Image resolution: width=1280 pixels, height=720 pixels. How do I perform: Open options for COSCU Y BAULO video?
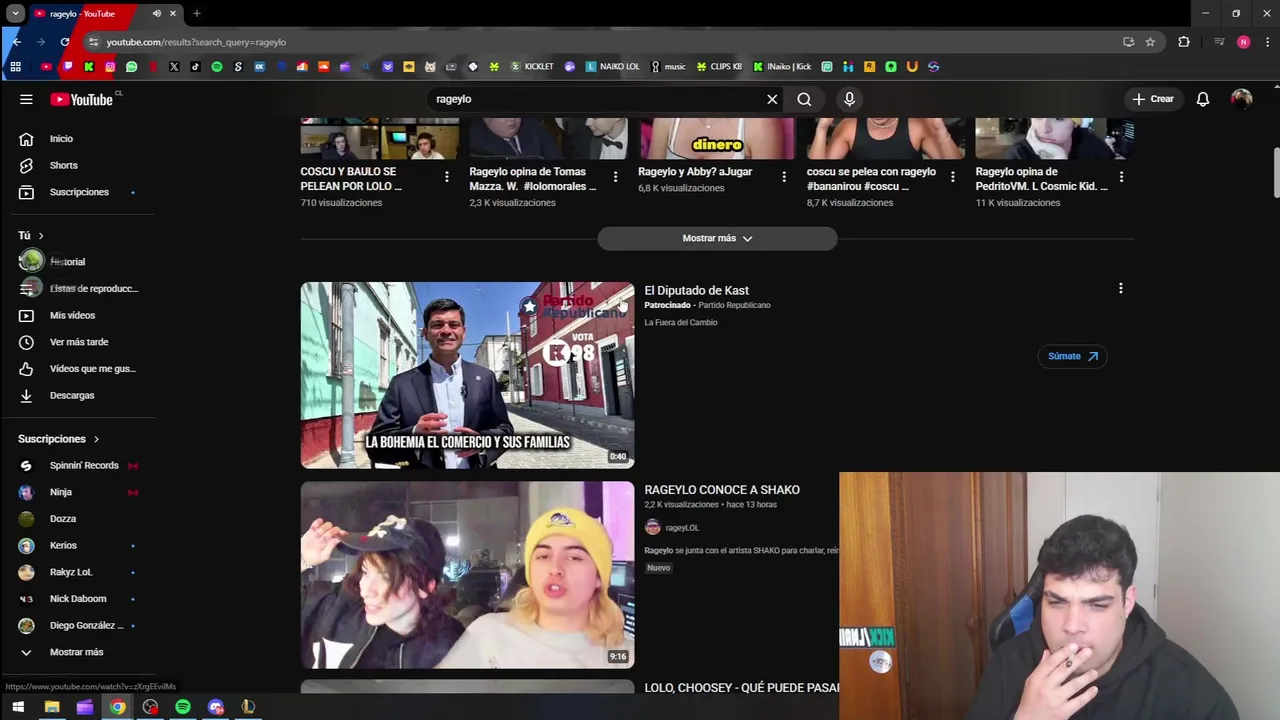point(447,177)
